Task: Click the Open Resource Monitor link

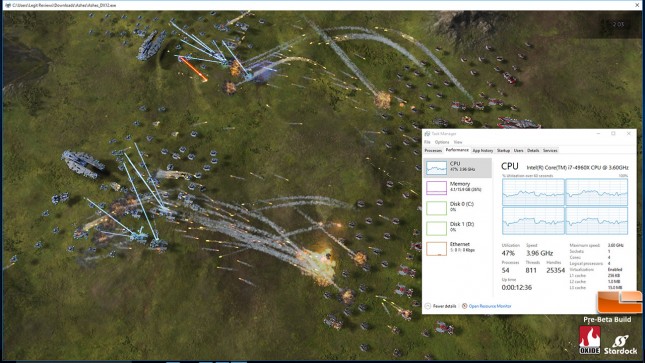Action: (490, 306)
